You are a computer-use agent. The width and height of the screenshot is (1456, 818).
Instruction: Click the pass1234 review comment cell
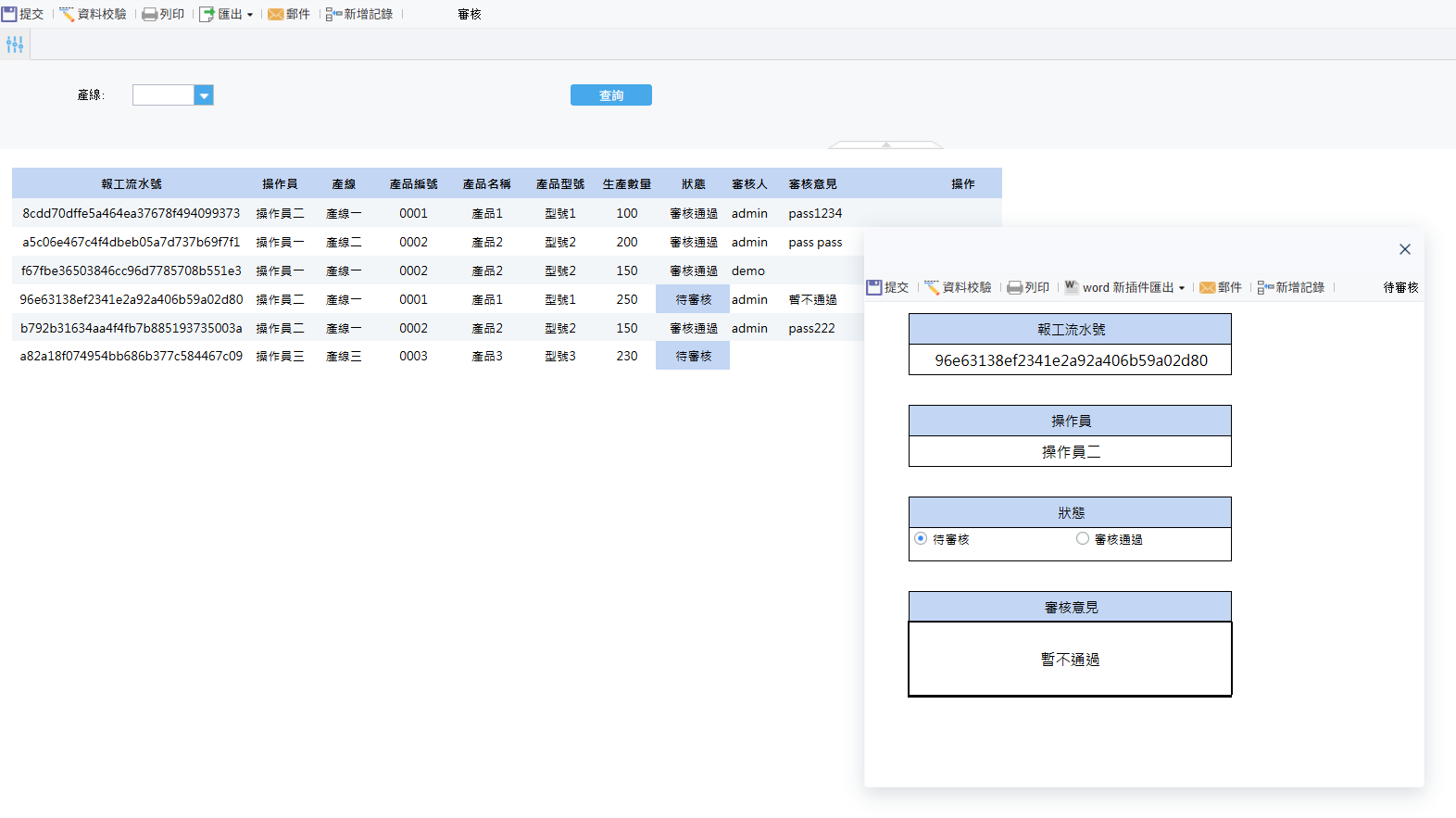pyautogui.click(x=815, y=213)
